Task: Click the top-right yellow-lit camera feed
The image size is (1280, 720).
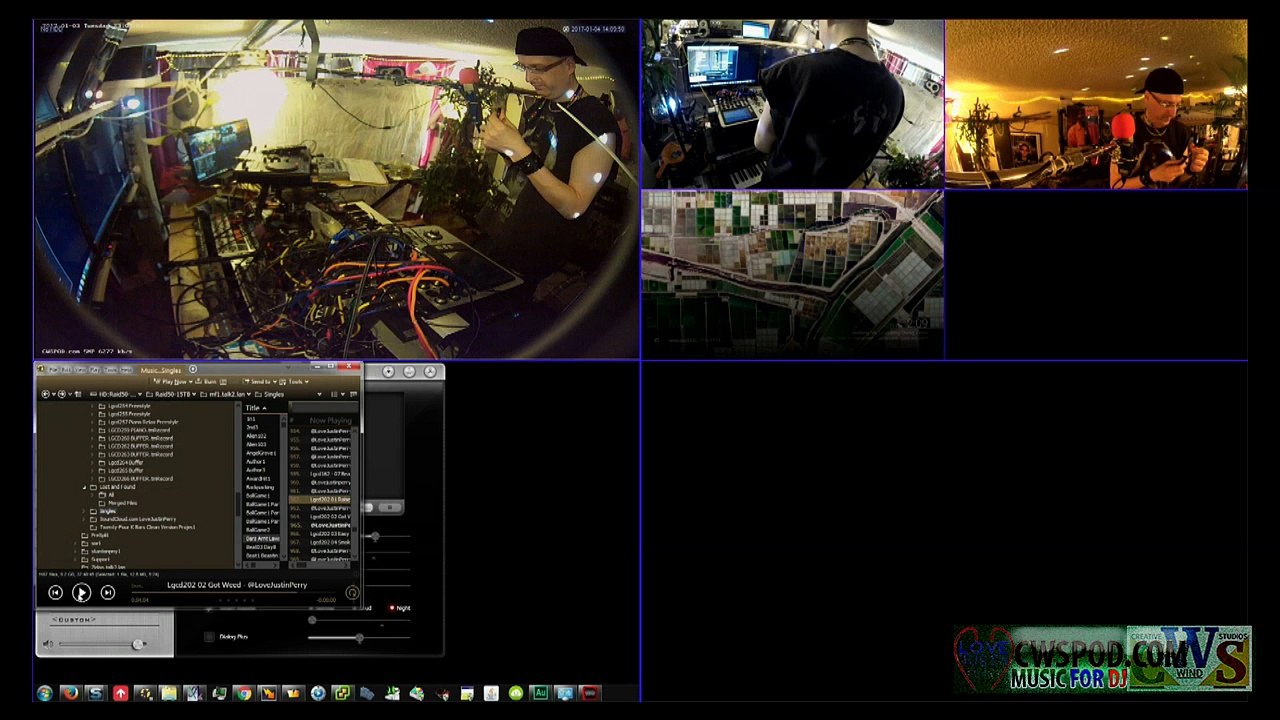Action: (x=1096, y=104)
